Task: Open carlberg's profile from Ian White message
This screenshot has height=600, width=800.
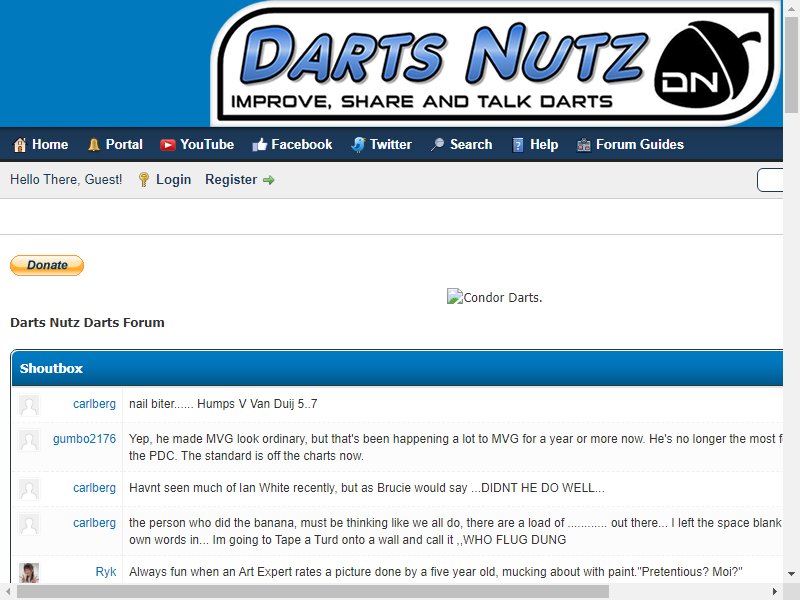Action: (94, 488)
